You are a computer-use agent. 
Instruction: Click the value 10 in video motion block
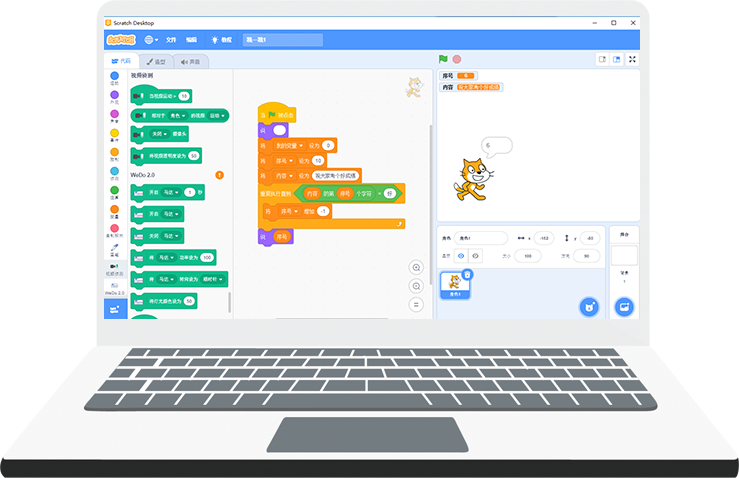pos(184,96)
